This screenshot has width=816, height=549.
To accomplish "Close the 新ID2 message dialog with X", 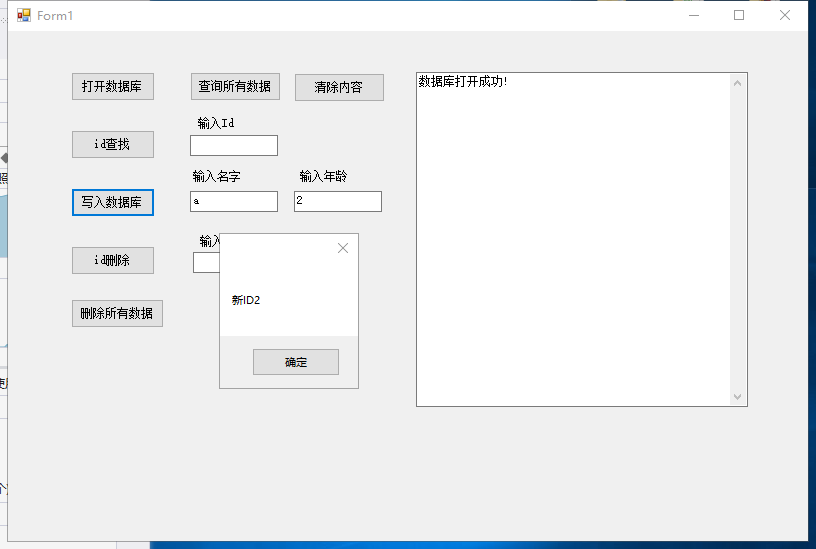I will (343, 248).
